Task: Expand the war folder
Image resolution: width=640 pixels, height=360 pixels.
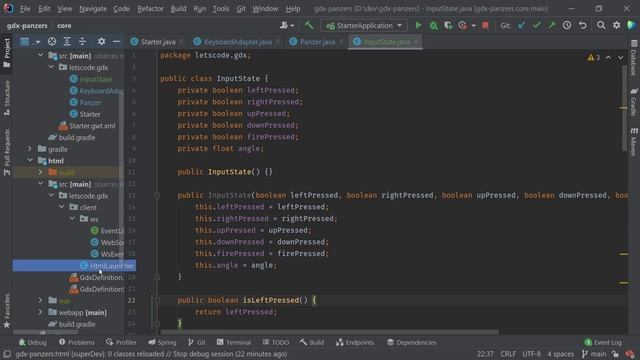Action: click(x=40, y=300)
